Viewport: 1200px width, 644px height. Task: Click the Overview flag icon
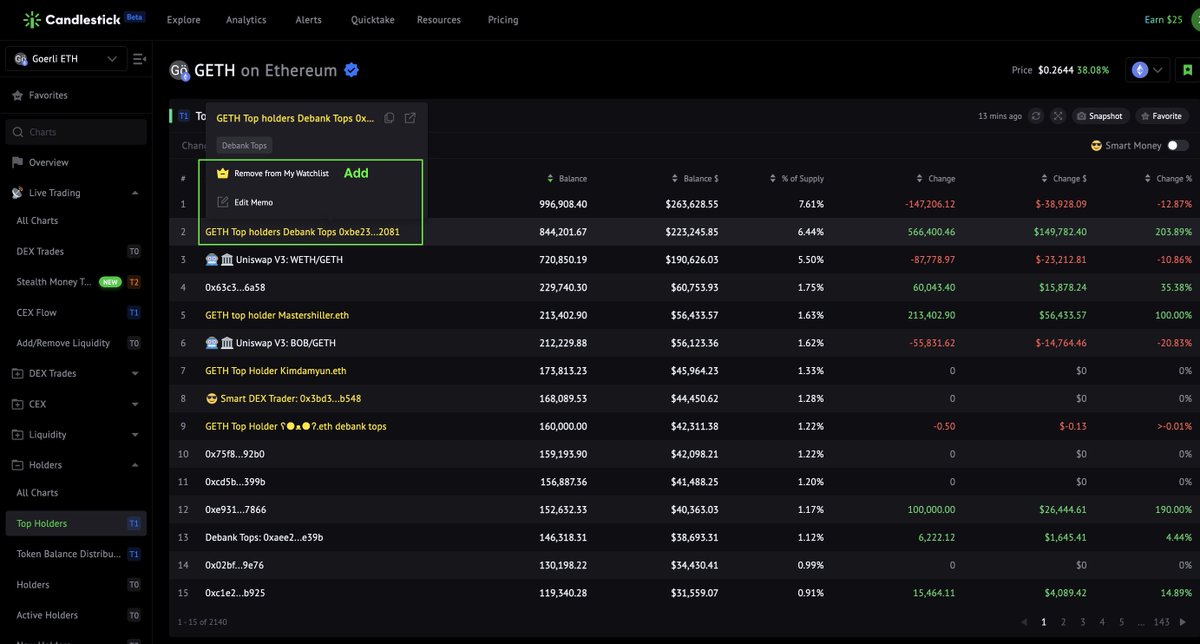click(x=17, y=162)
